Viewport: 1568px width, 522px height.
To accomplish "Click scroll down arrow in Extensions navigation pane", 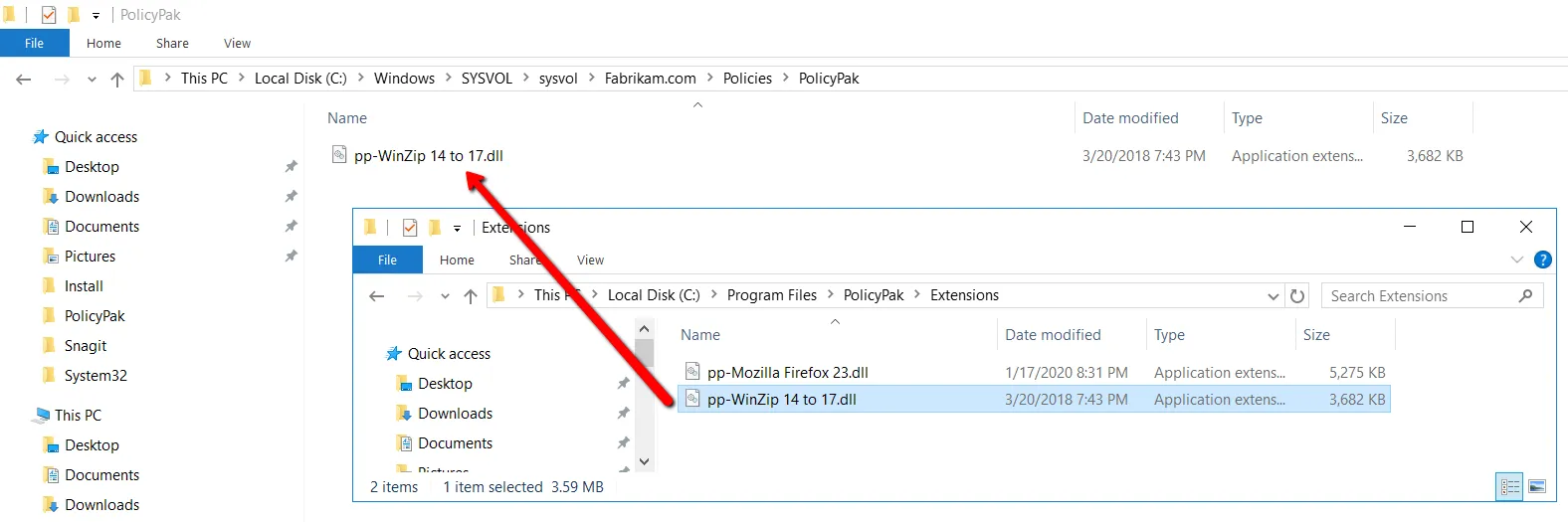I will point(644,461).
